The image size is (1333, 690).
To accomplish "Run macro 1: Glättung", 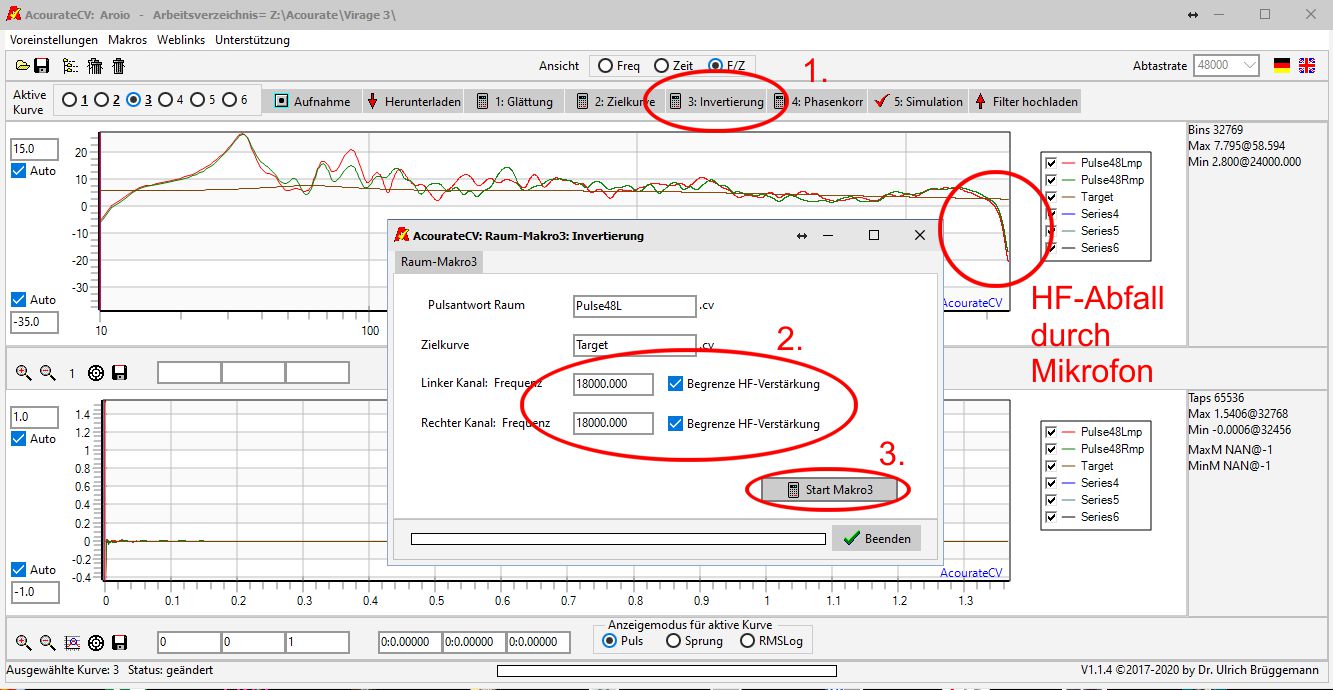I will [x=515, y=101].
